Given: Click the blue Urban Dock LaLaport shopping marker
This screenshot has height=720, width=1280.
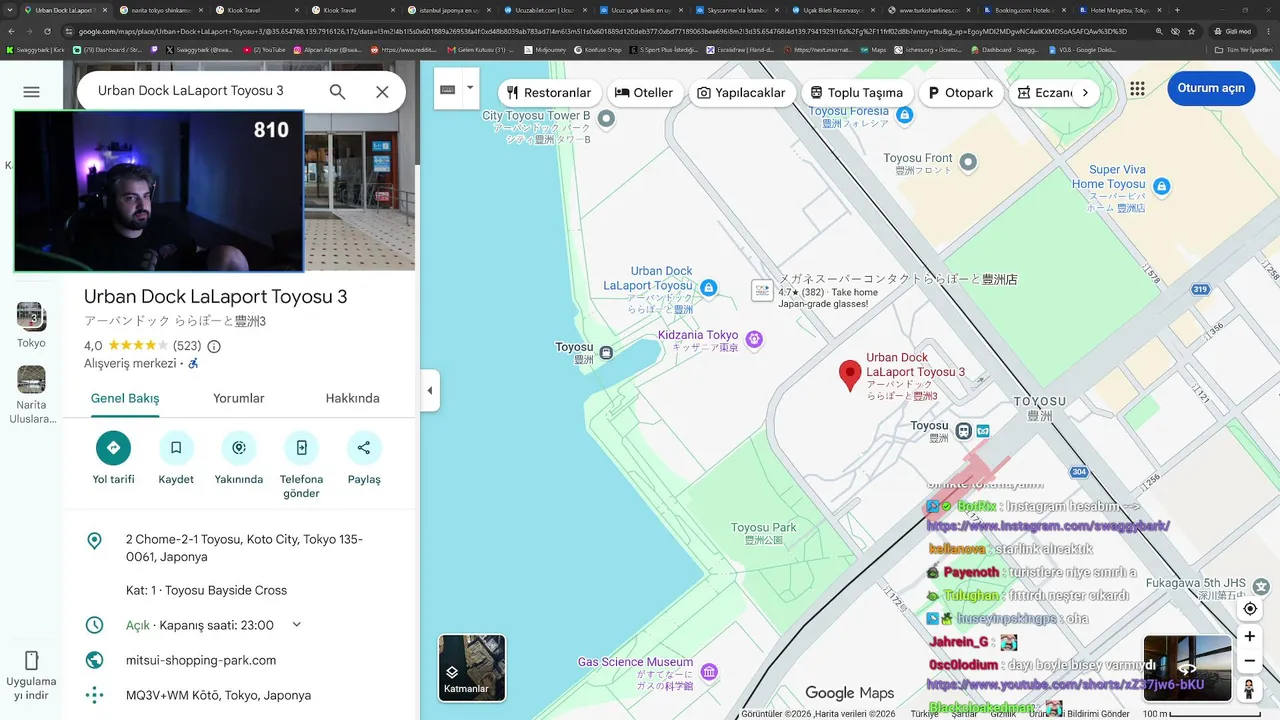Looking at the screenshot, I should point(709,288).
